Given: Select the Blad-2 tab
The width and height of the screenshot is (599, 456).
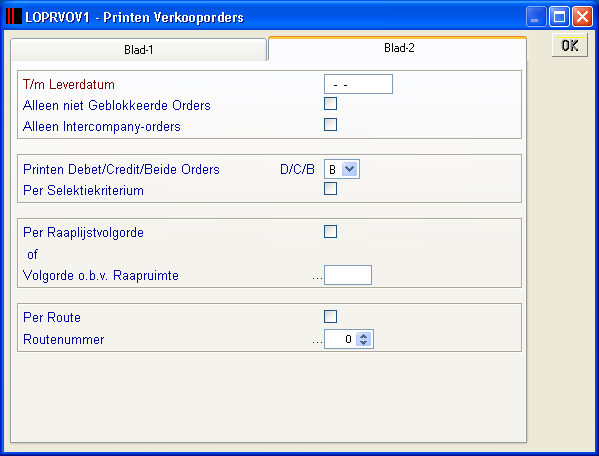Looking at the screenshot, I should (398, 48).
